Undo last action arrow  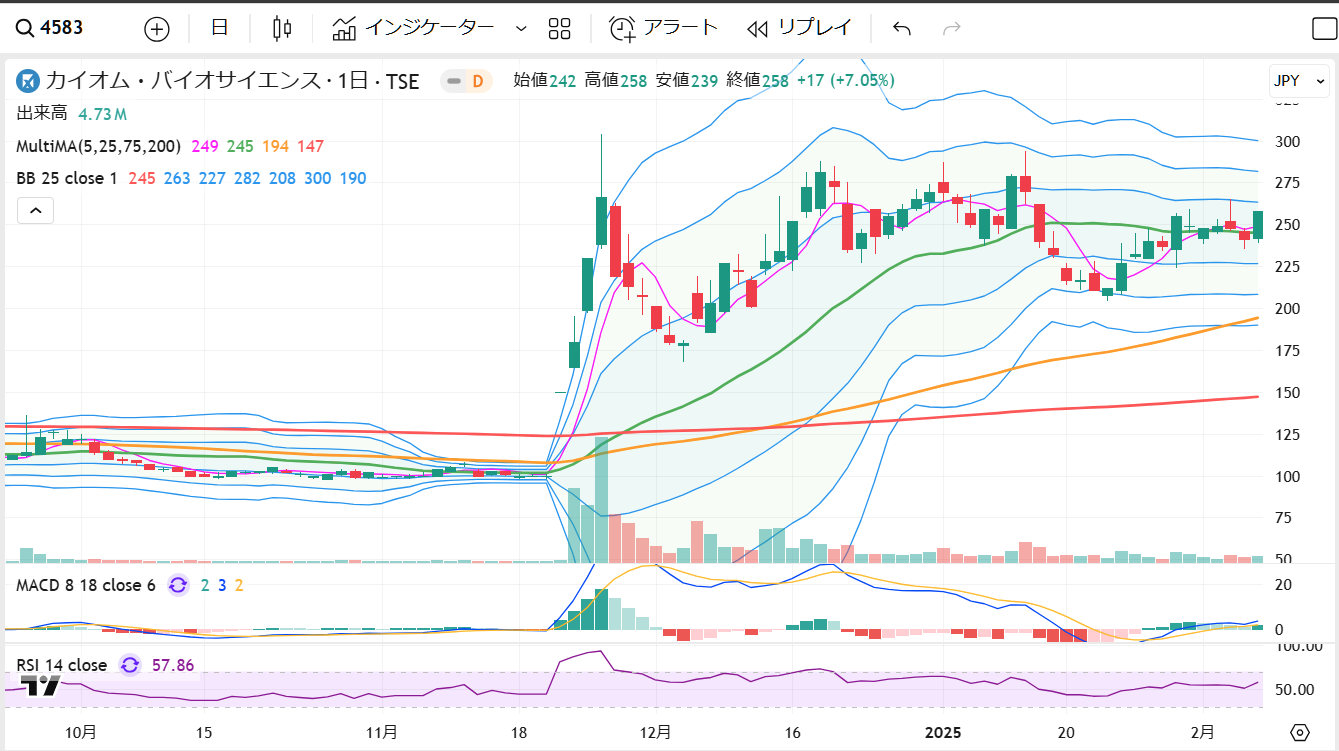click(x=902, y=28)
